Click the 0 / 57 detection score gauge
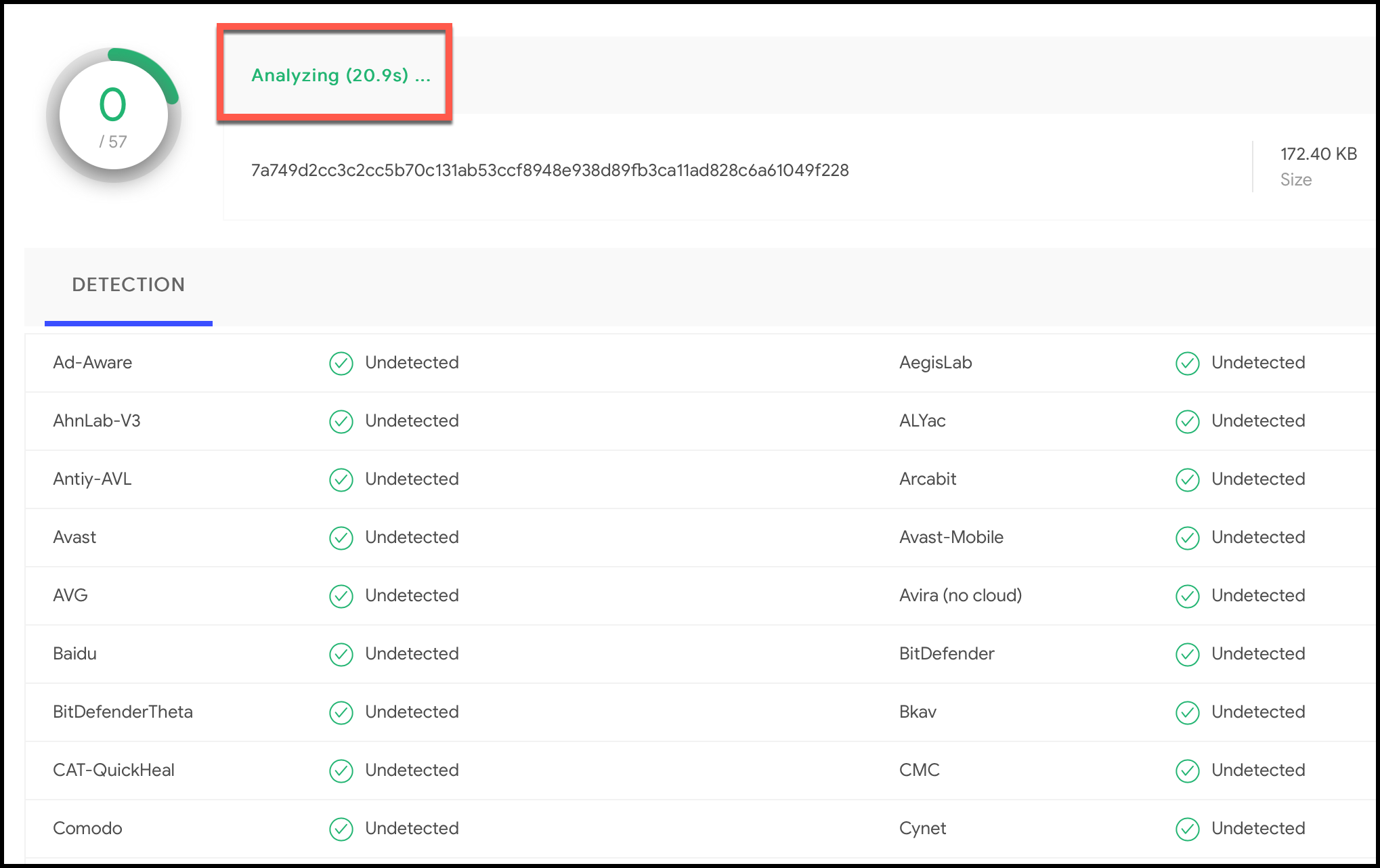 click(x=113, y=115)
